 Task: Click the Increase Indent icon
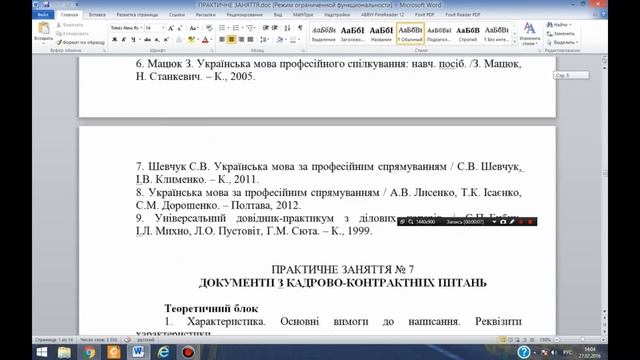tap(275, 28)
